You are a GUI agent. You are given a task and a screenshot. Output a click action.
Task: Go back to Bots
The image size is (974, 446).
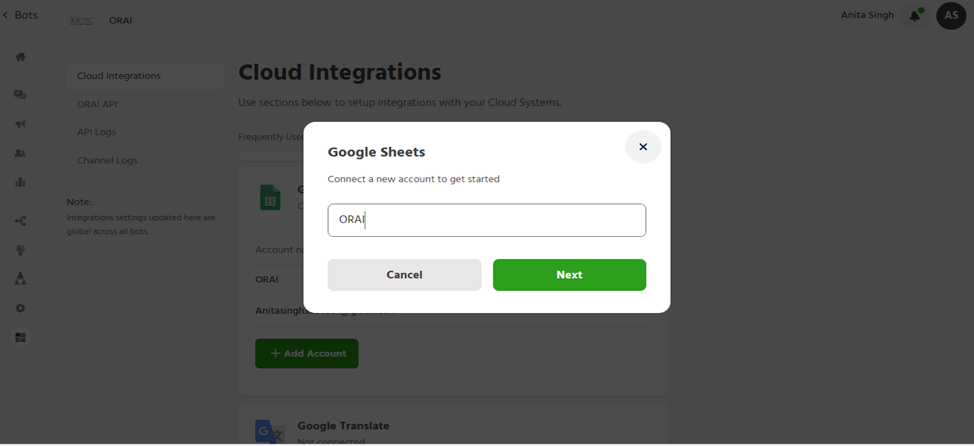[x=20, y=15]
